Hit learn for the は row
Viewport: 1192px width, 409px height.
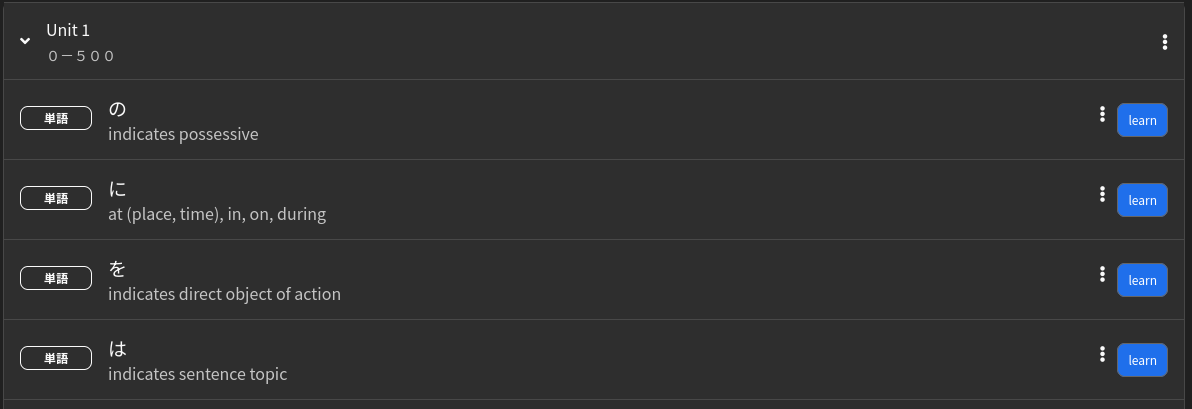coord(1142,360)
